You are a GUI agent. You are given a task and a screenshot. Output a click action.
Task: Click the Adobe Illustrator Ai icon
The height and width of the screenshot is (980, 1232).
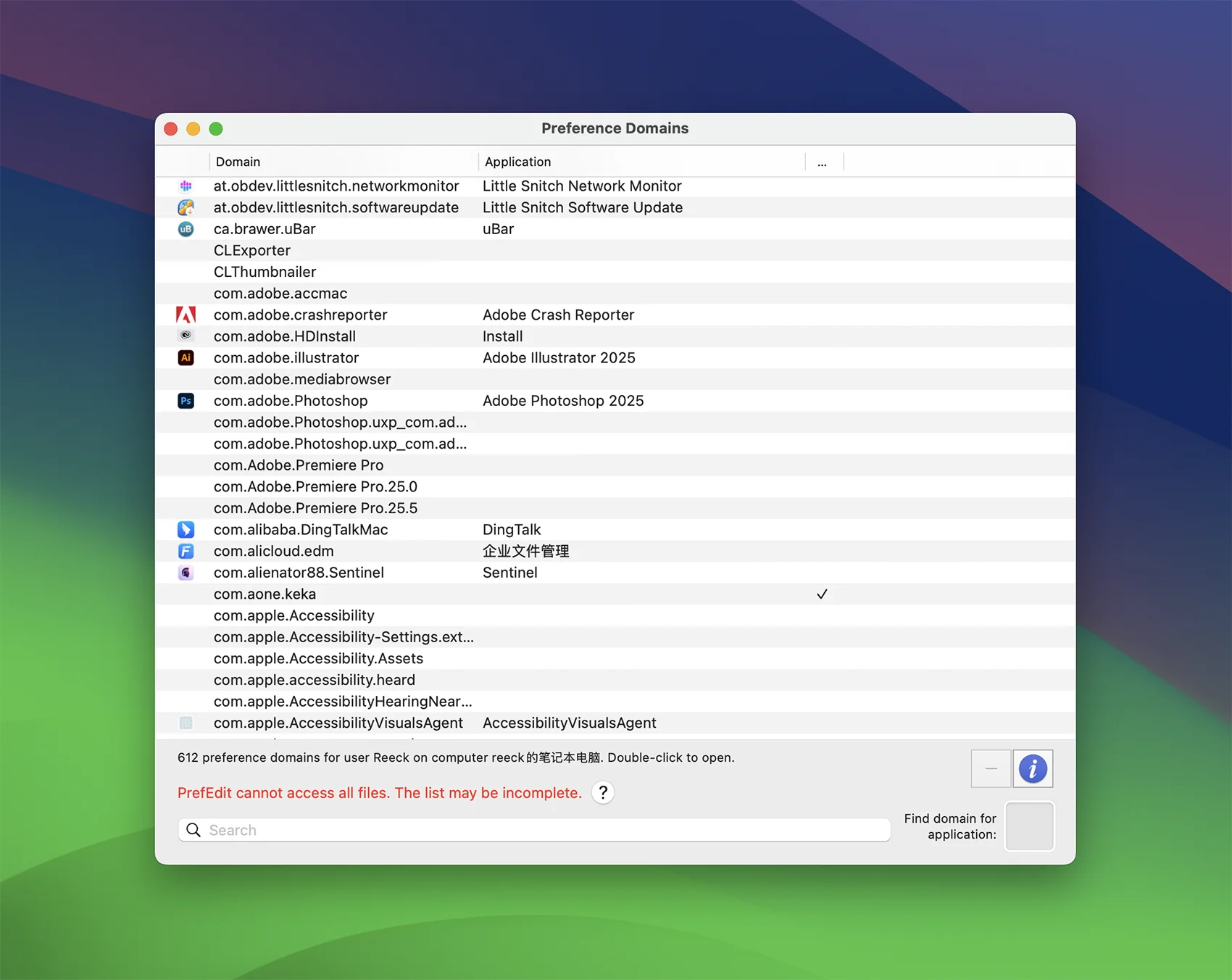pyautogui.click(x=186, y=358)
